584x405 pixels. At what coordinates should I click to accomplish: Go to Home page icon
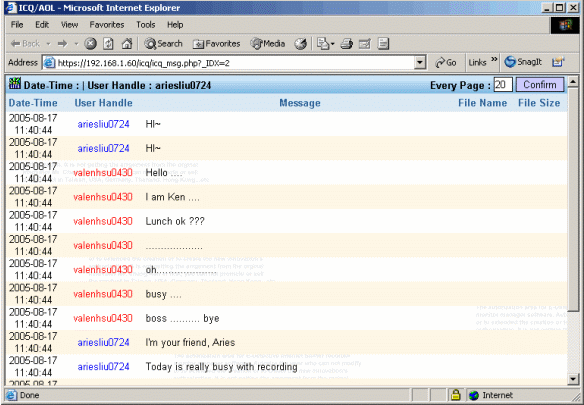pyautogui.click(x=127, y=44)
